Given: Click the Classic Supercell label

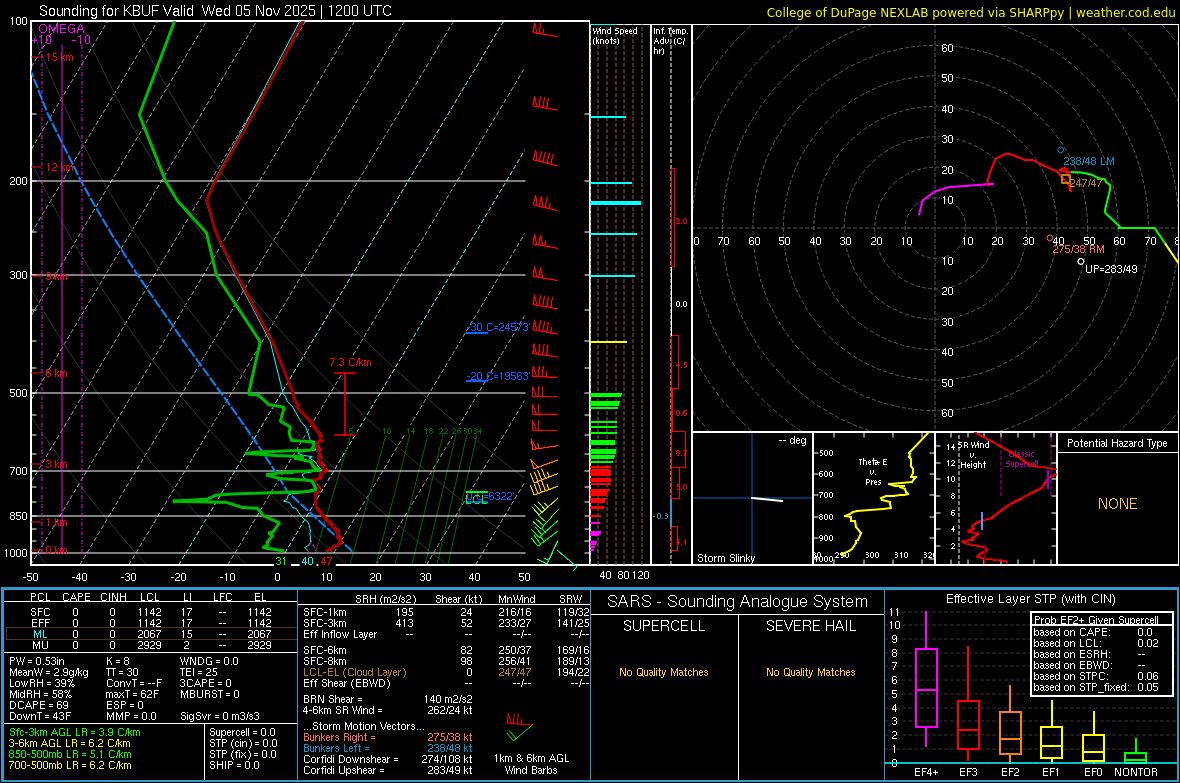Looking at the screenshot, I should (x=1022, y=459).
